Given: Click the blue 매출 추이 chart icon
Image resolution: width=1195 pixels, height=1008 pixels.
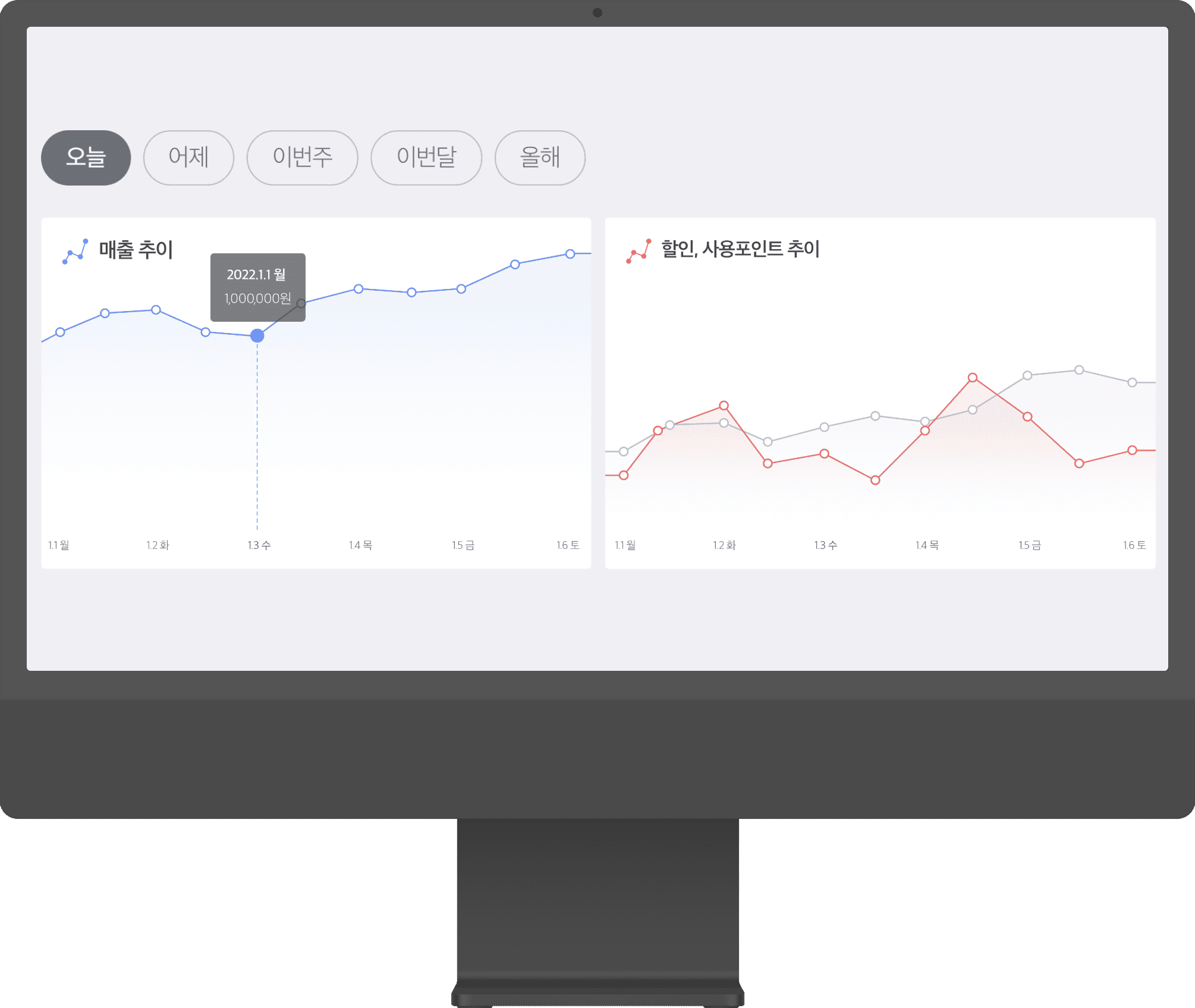Looking at the screenshot, I should 76,251.
